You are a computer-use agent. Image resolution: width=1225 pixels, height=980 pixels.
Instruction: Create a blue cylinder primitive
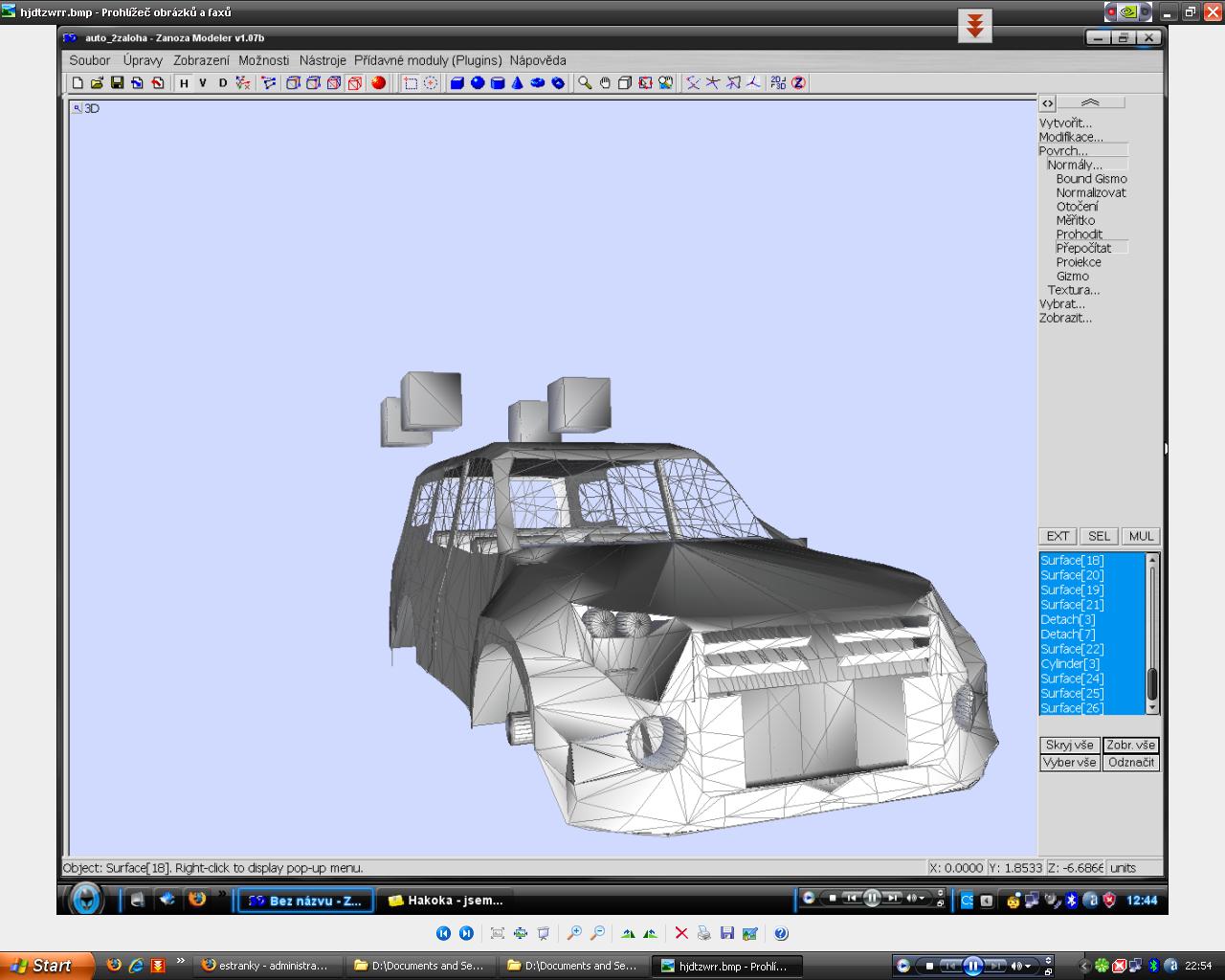pos(498,83)
